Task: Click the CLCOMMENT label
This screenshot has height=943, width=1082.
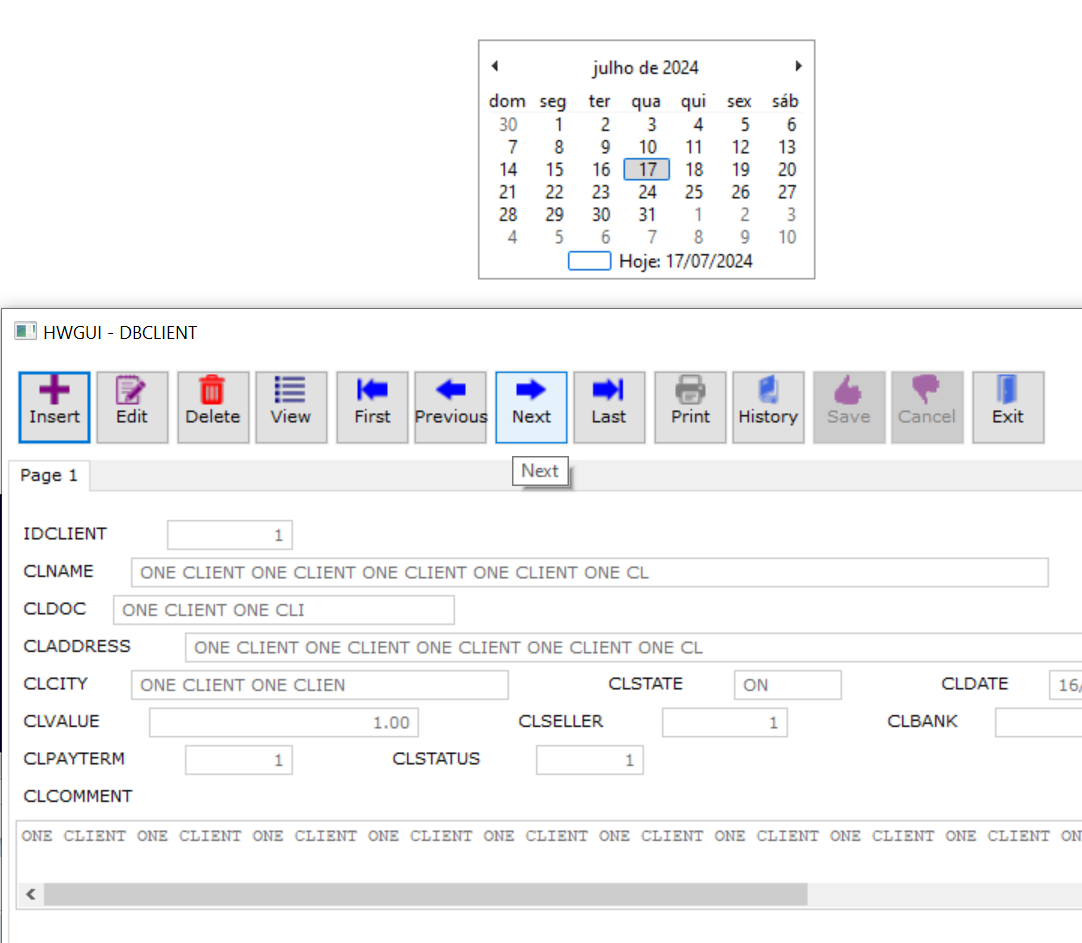Action: [x=78, y=796]
